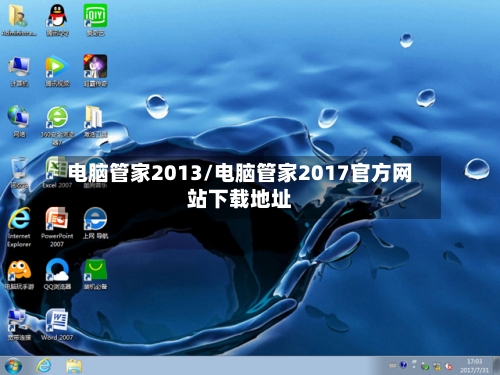Launch Tencent QQ penguin shortcut
Image resolution: width=500 pixels, height=375 pixels.
57,19
